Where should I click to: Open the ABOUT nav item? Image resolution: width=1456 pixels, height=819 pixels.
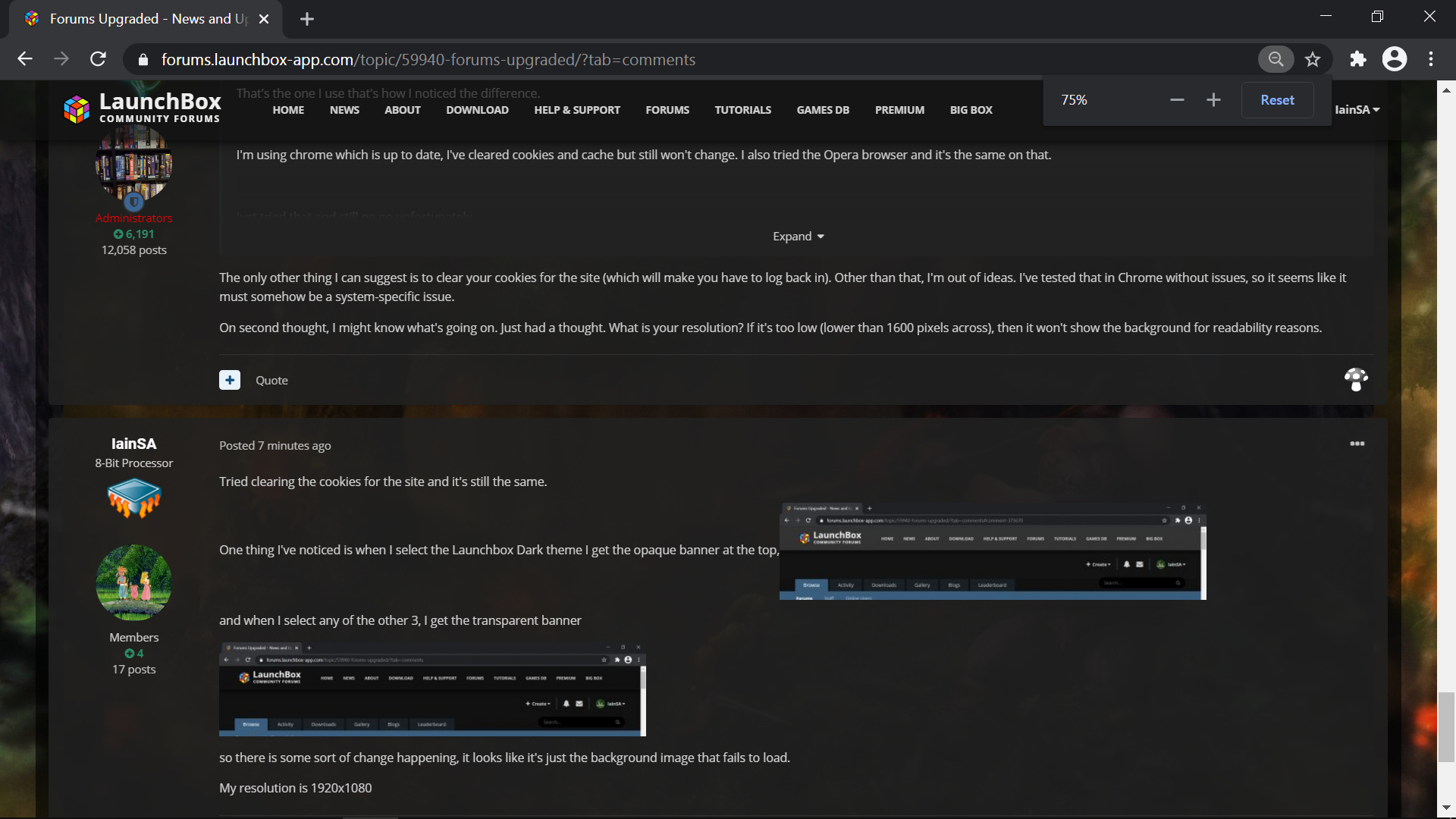[402, 110]
